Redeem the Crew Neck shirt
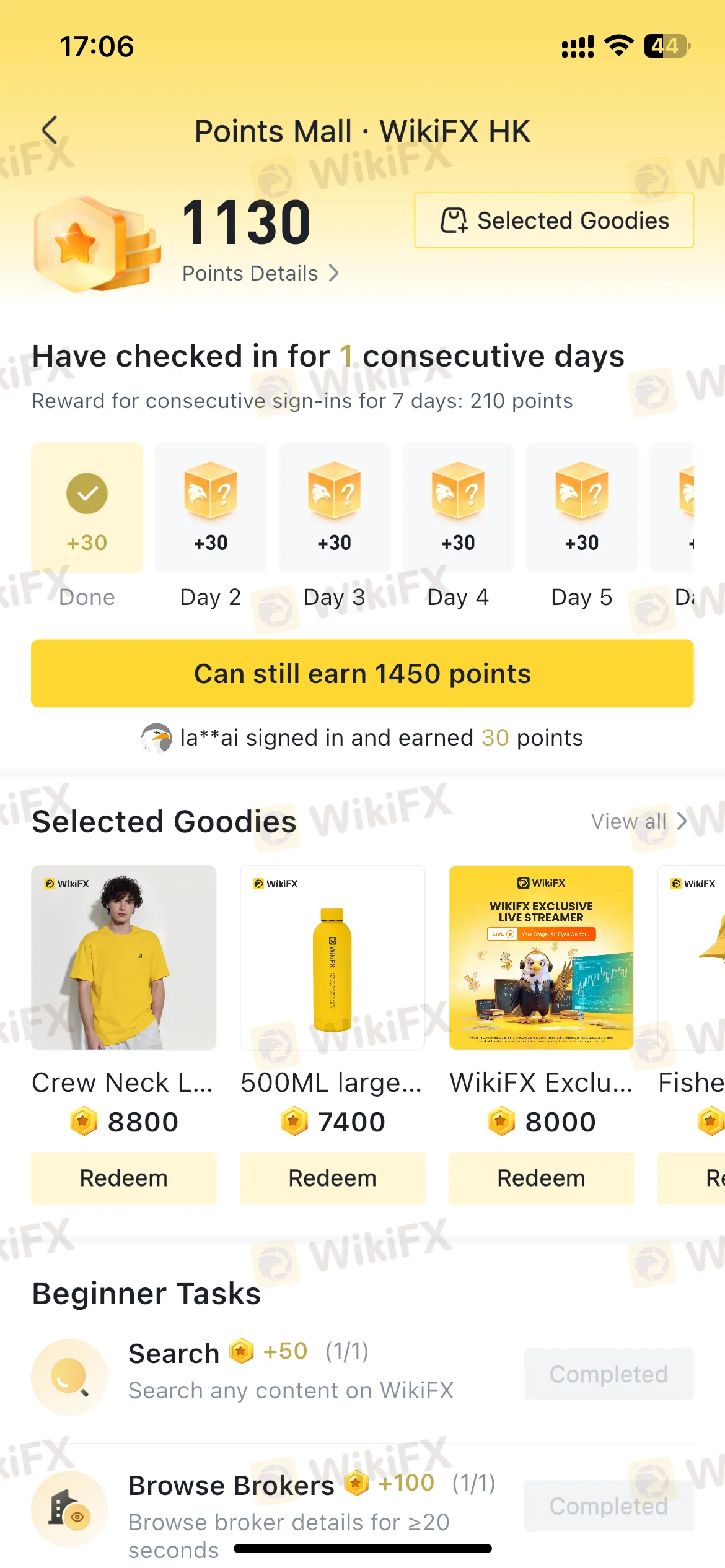 (124, 1178)
